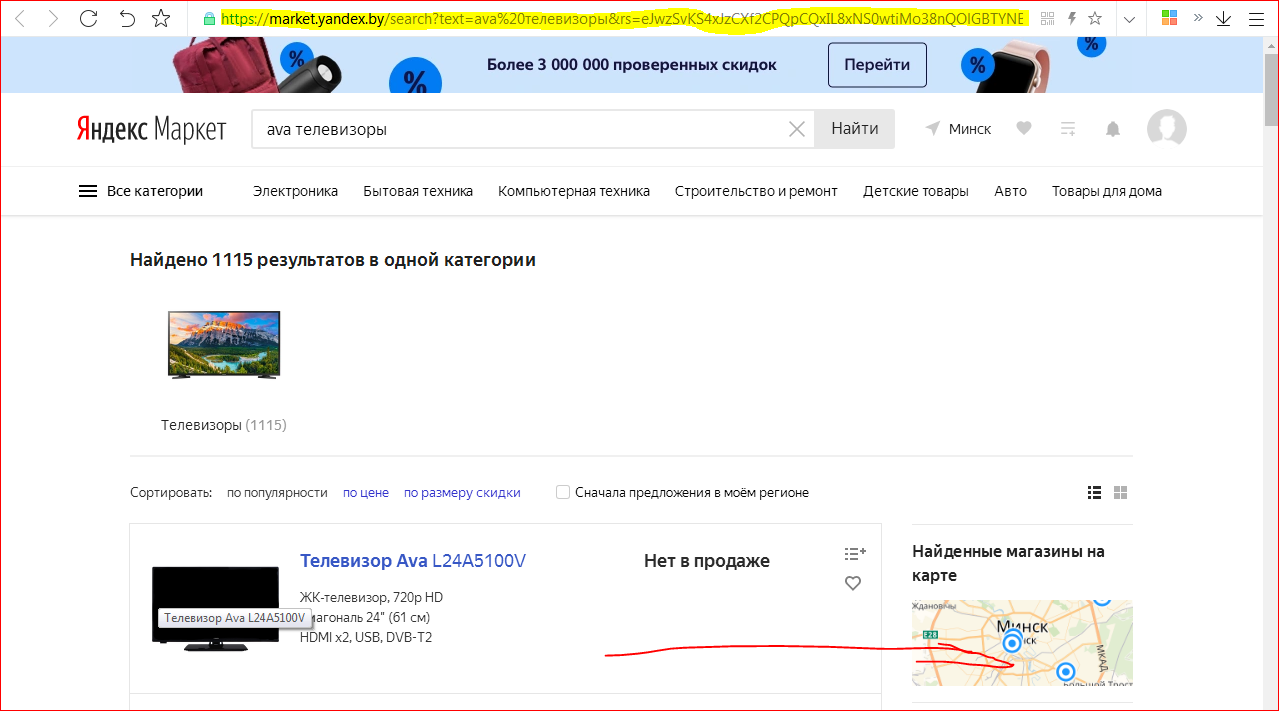The width and height of the screenshot is (1279, 711).
Task: Open the Все категории menu
Action: click(141, 191)
